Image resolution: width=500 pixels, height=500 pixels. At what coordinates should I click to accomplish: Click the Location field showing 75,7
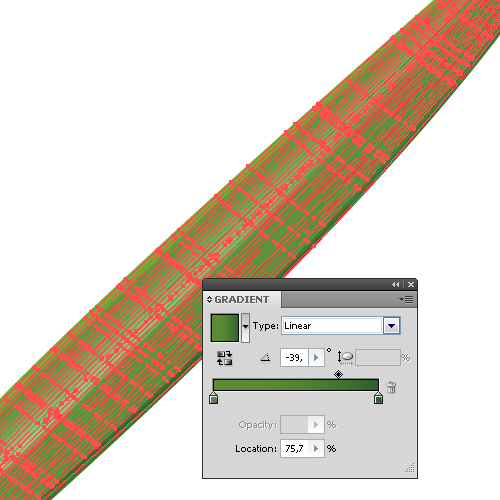coord(295,449)
